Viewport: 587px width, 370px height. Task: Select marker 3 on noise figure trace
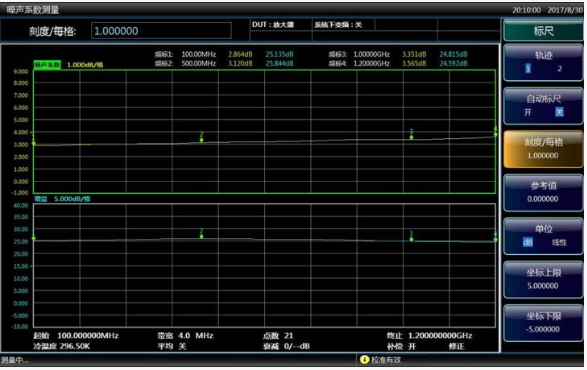(x=411, y=137)
